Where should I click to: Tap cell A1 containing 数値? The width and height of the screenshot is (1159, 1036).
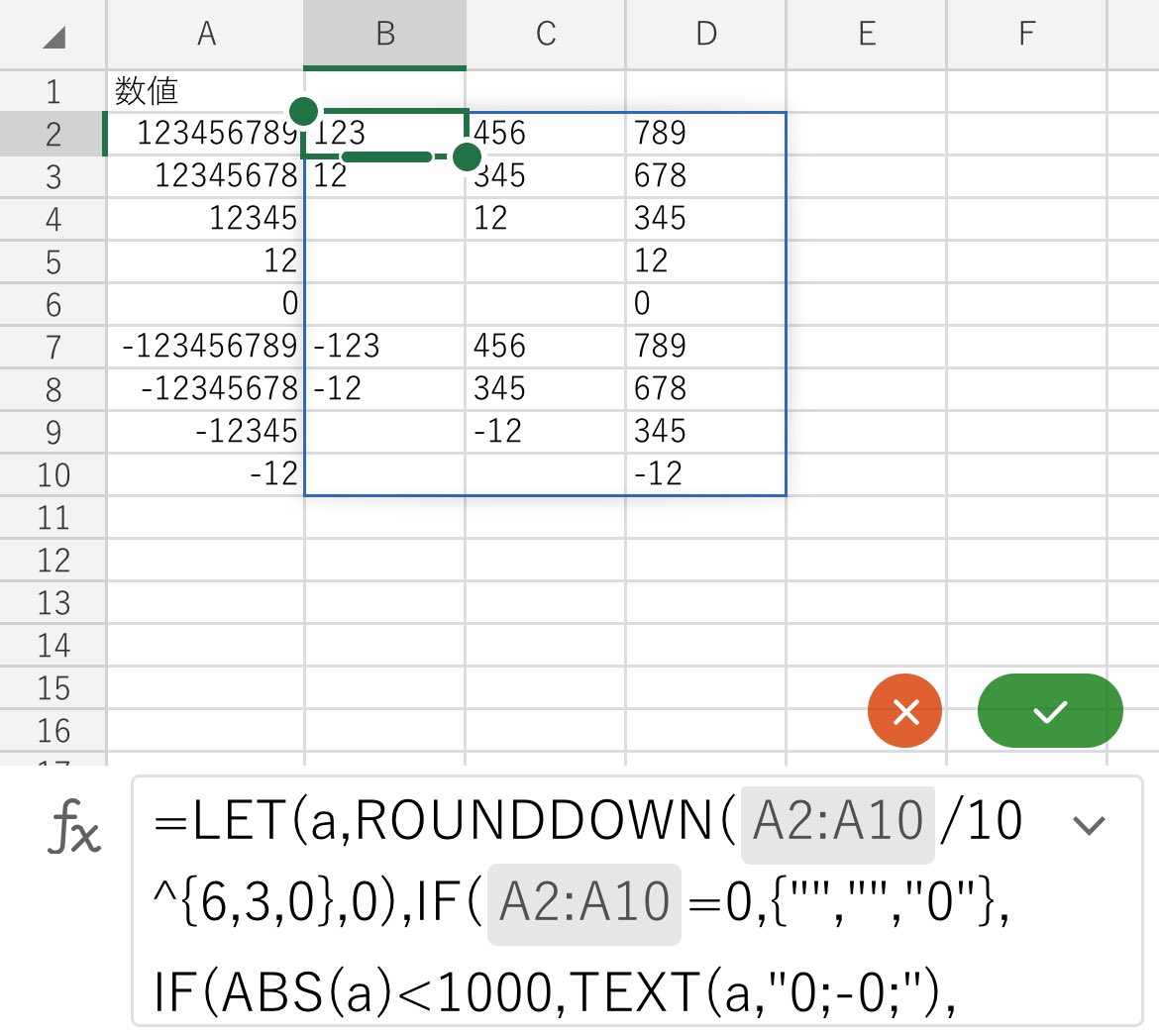pos(205,92)
